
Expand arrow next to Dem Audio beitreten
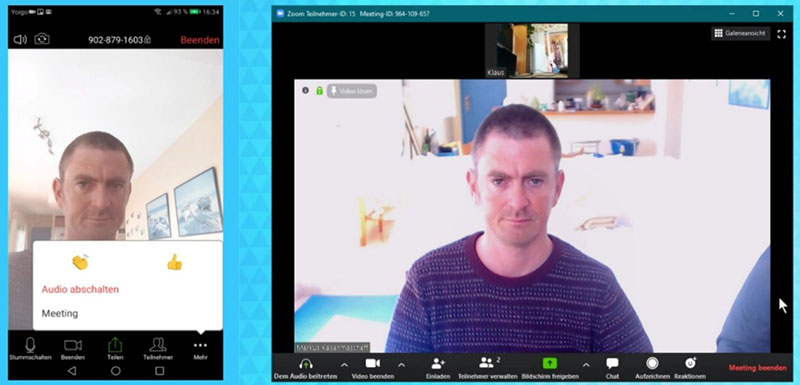pos(344,365)
